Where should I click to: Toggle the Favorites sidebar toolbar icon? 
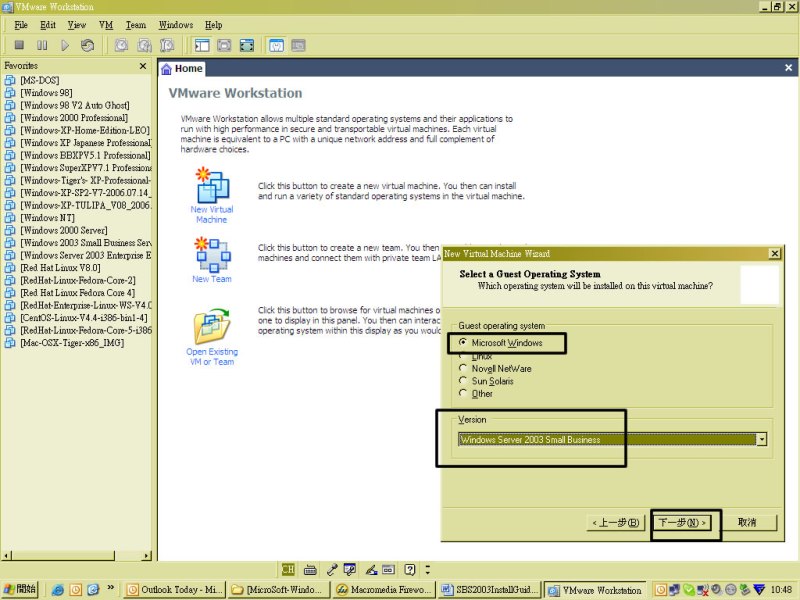(x=202, y=45)
